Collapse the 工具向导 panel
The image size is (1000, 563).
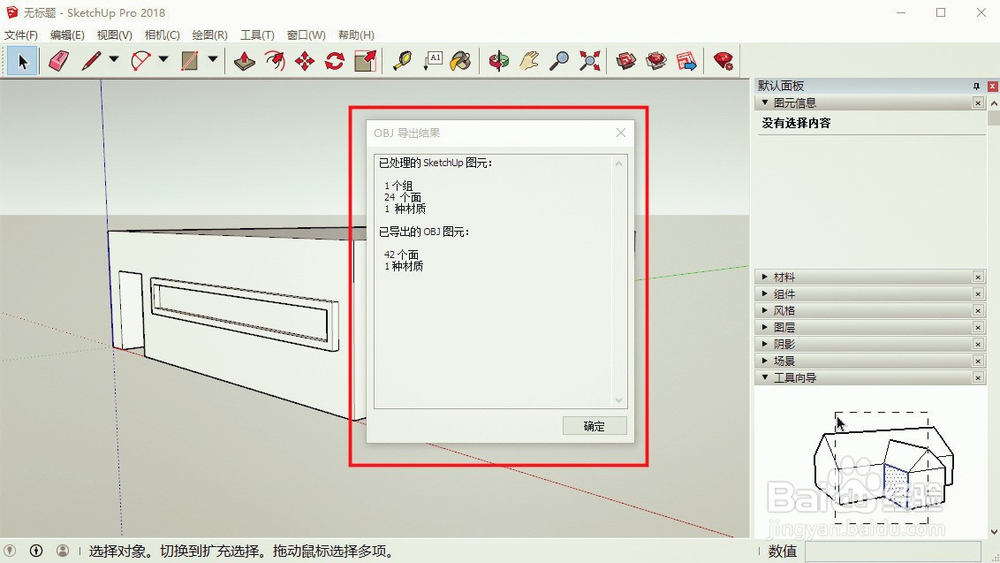765,377
